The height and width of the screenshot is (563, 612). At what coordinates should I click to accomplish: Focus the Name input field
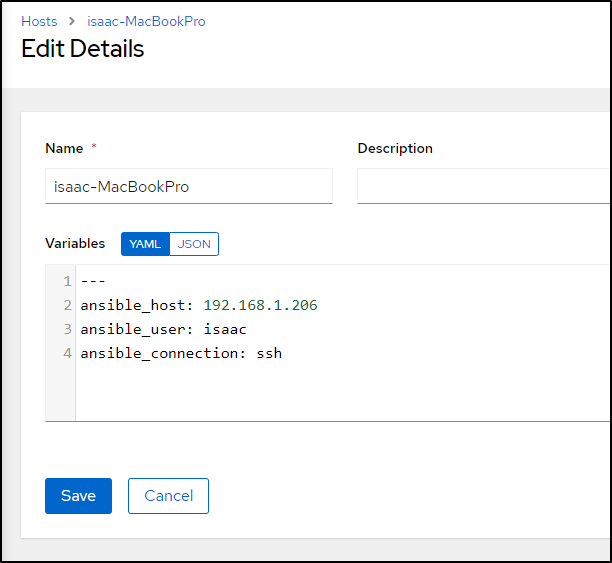pos(189,186)
